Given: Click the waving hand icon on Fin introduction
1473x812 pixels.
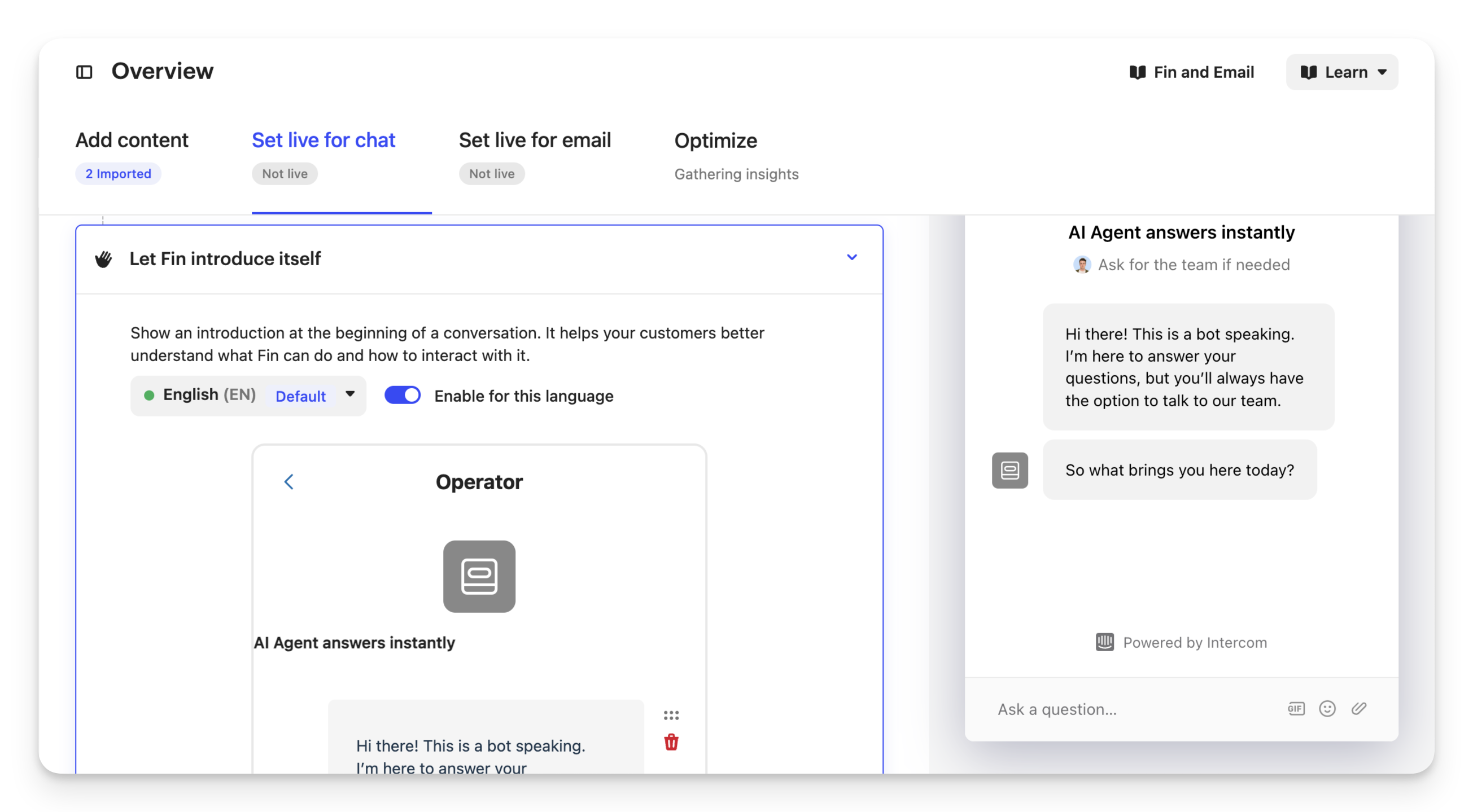Looking at the screenshot, I should click(x=103, y=259).
